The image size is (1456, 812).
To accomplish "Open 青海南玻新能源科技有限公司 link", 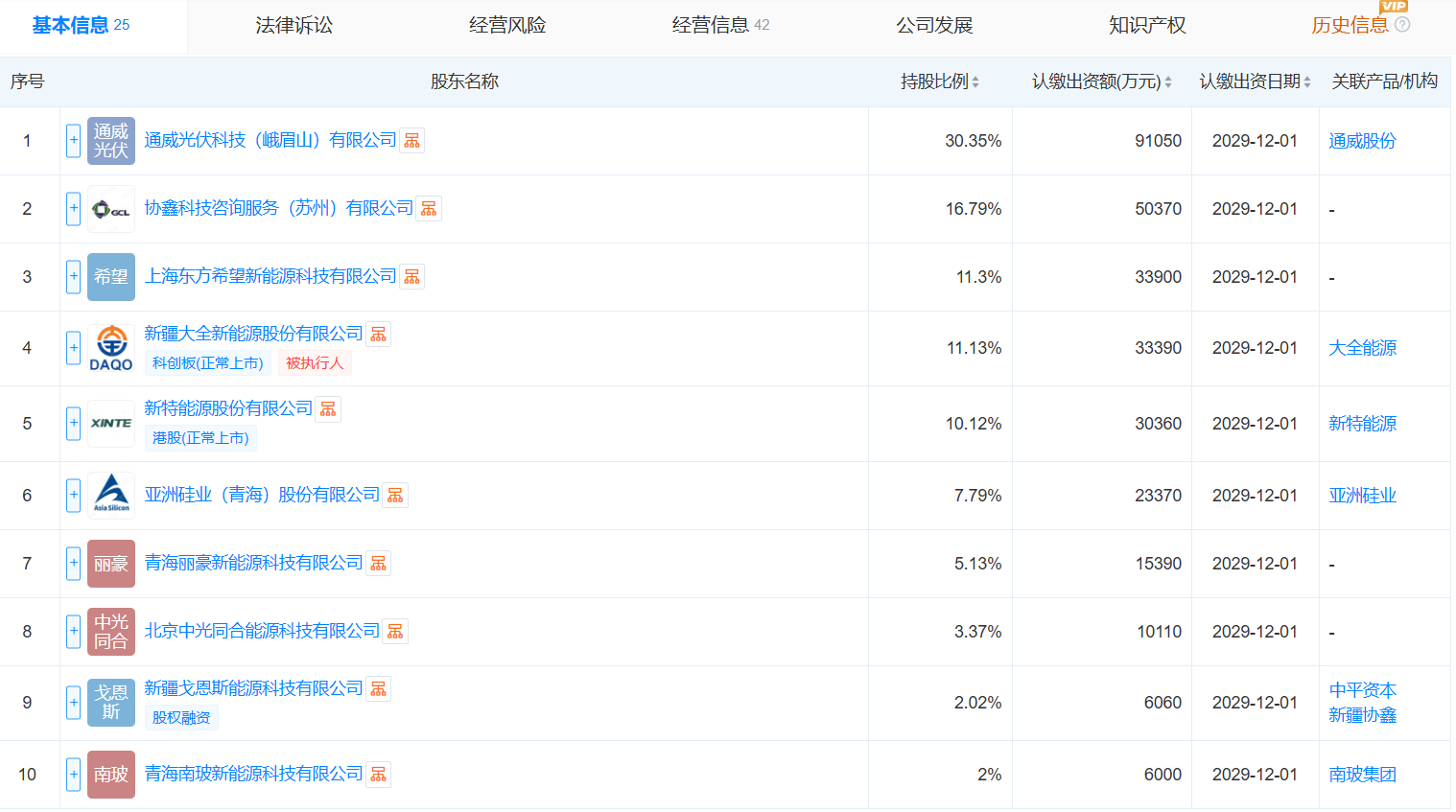I will [x=254, y=775].
